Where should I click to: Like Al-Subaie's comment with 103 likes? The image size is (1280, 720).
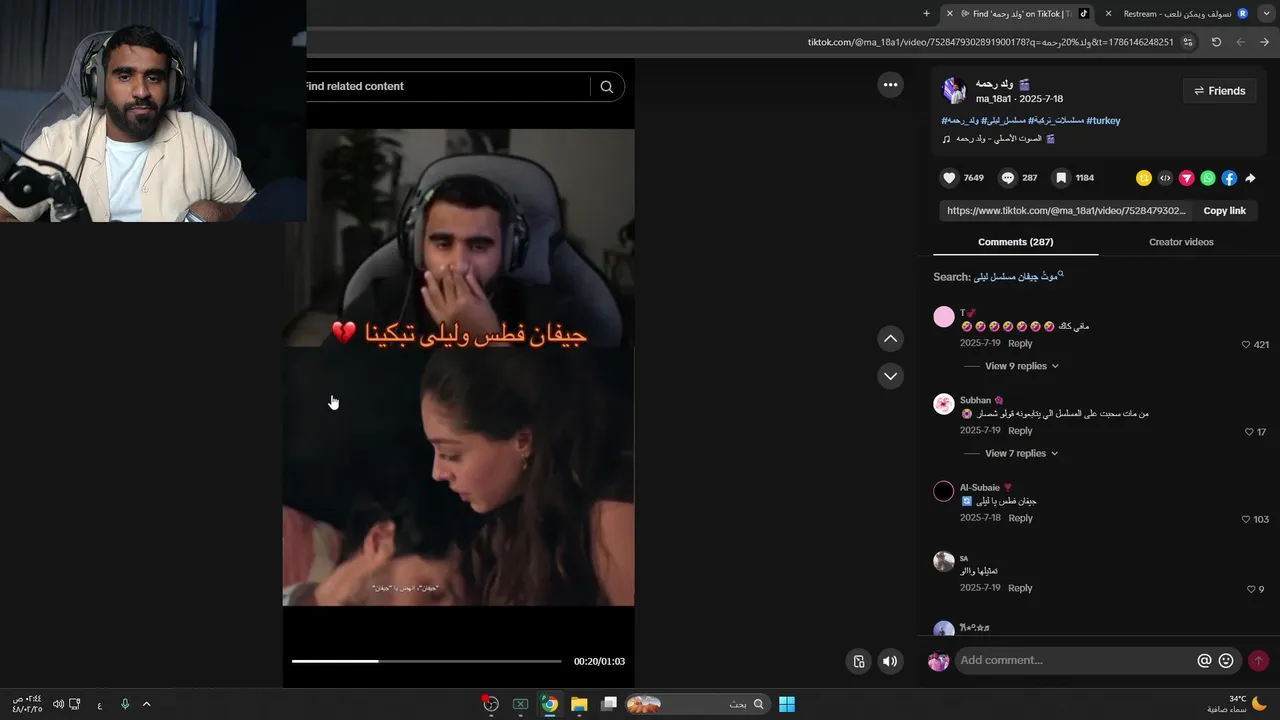[1246, 519]
